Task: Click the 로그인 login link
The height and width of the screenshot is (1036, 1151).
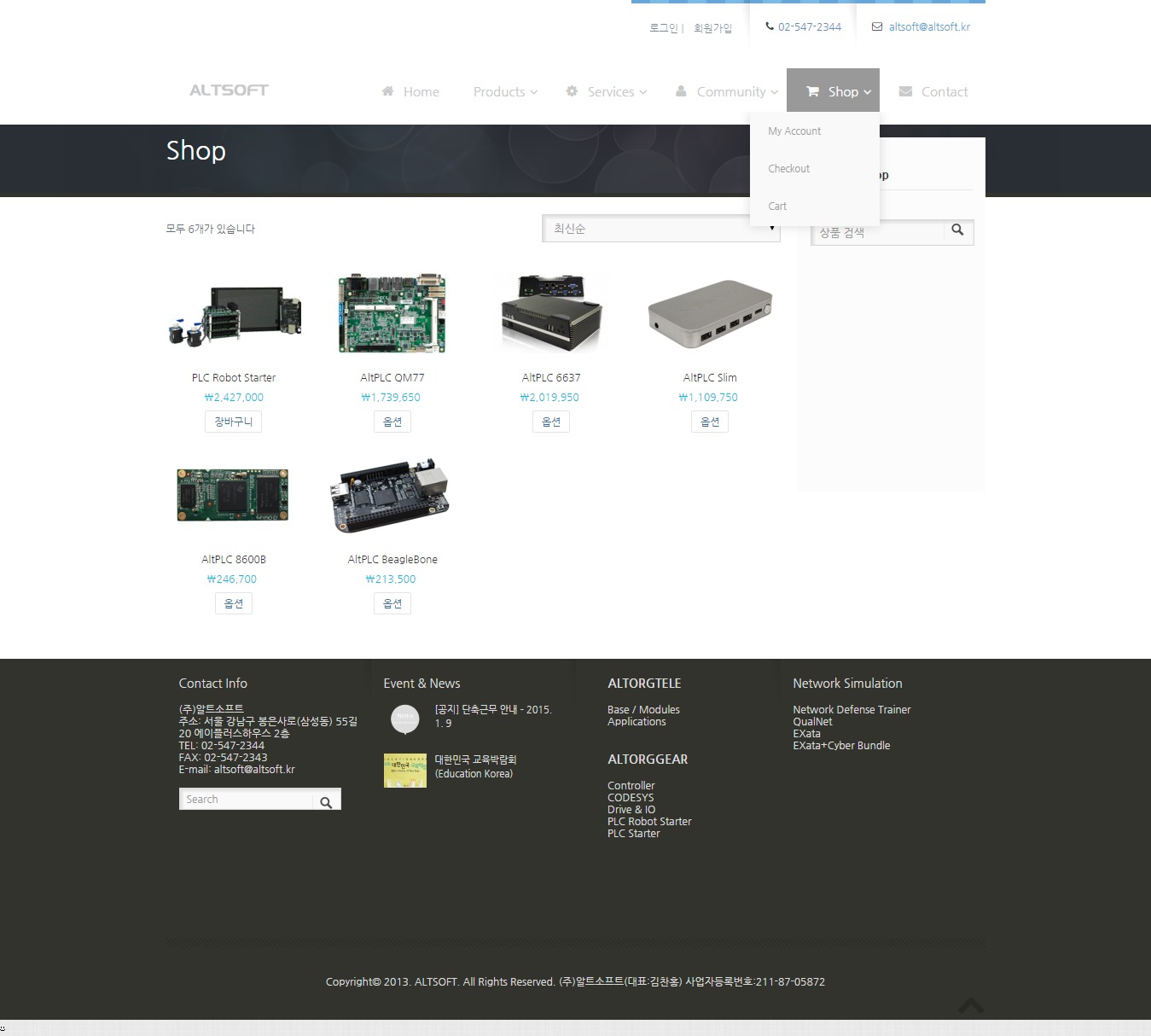Action: click(663, 28)
